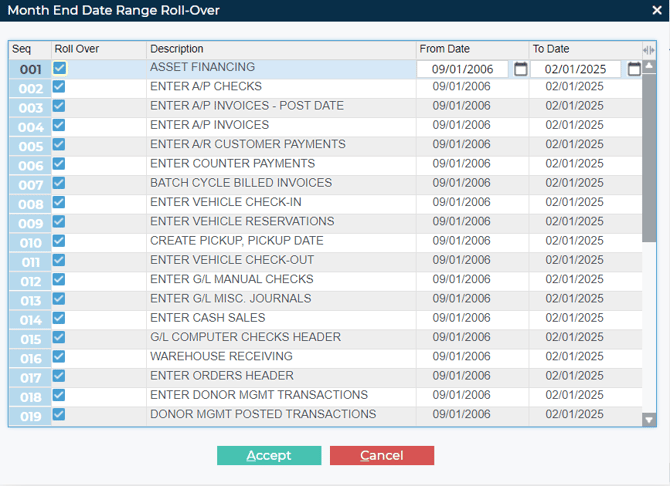Click the Roll Over column header
This screenshot has height=486, width=670.
pyautogui.click(x=98, y=49)
